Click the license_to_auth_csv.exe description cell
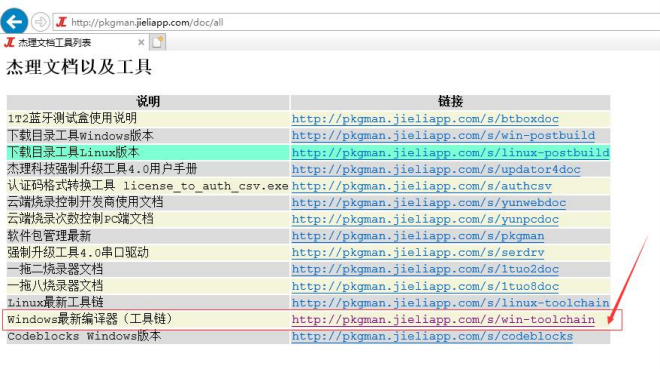The width and height of the screenshot is (660, 369). coord(148,186)
